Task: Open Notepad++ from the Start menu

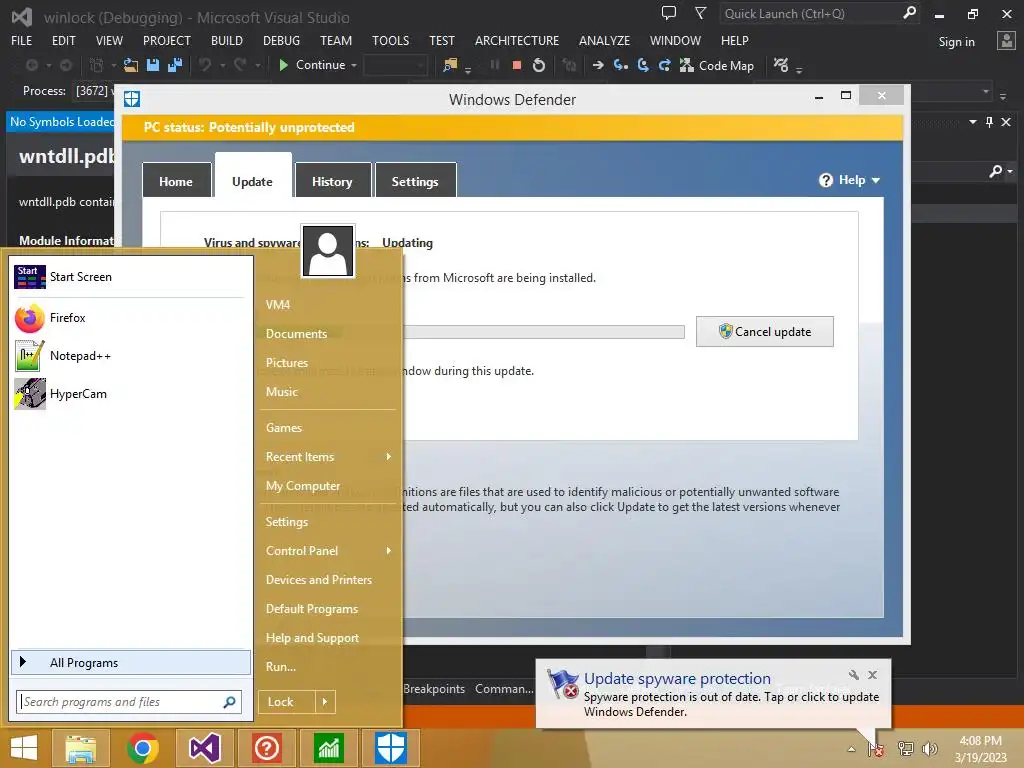Action: coord(129,356)
